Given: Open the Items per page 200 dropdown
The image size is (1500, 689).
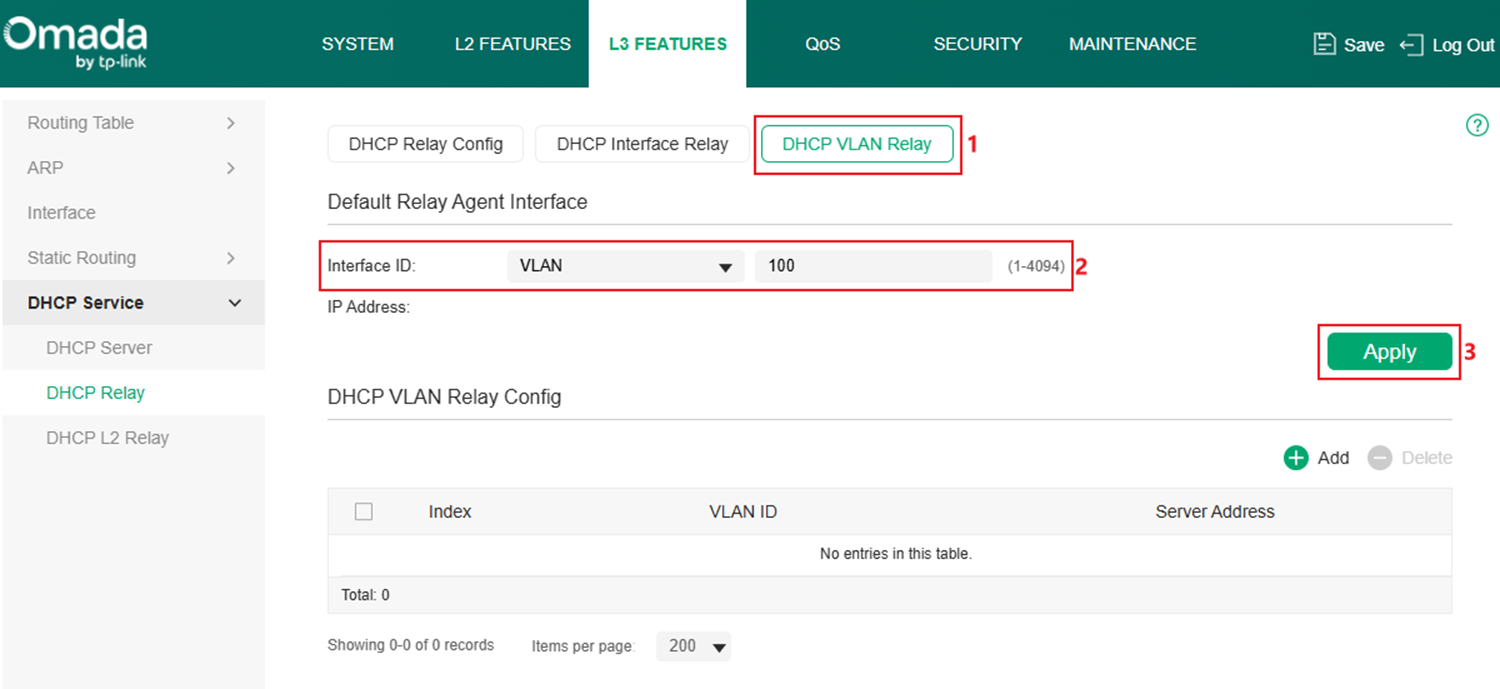Looking at the screenshot, I should pyautogui.click(x=694, y=646).
